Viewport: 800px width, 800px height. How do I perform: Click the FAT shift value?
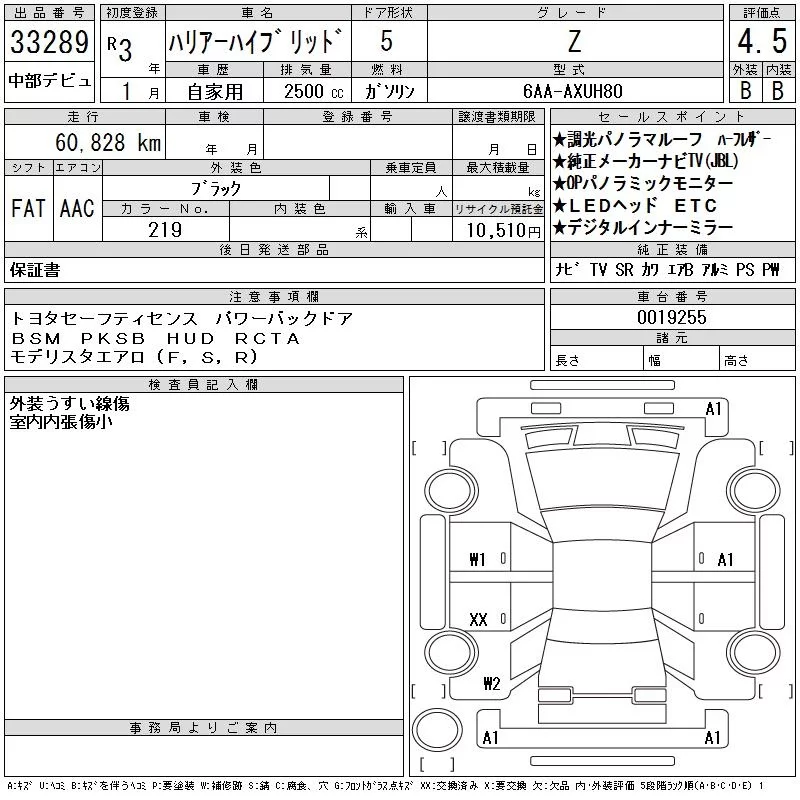click(x=29, y=208)
